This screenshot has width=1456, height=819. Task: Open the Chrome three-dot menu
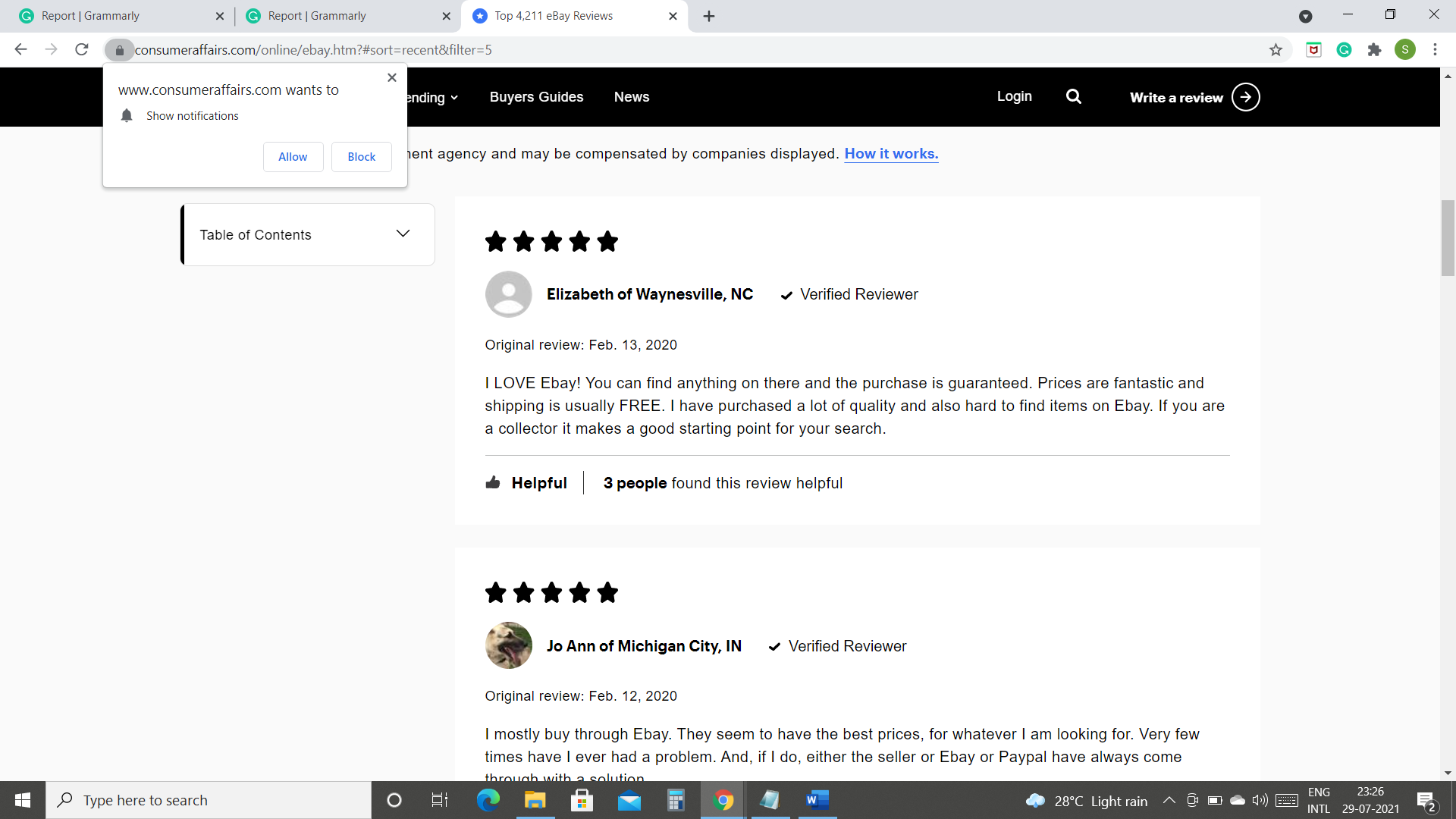1435,50
